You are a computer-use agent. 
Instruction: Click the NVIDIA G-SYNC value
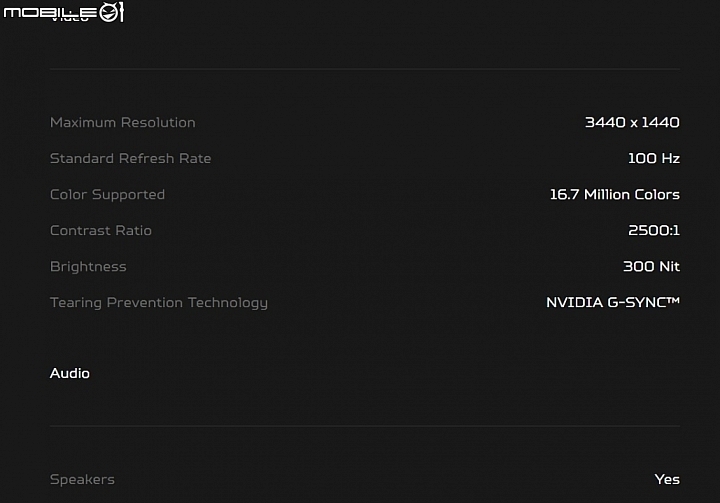click(613, 302)
